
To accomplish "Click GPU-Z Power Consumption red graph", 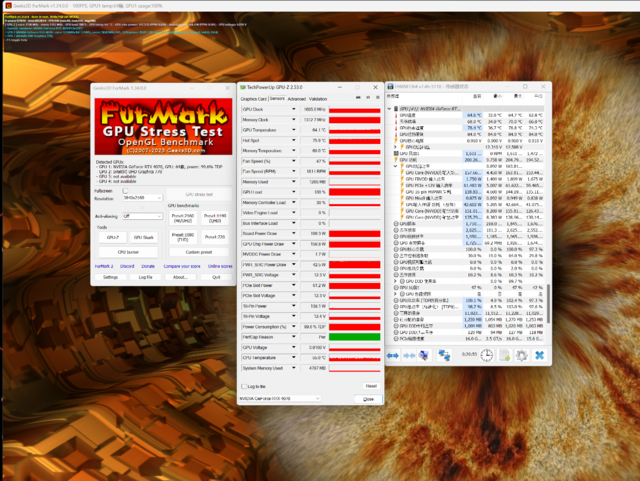I will point(355,327).
